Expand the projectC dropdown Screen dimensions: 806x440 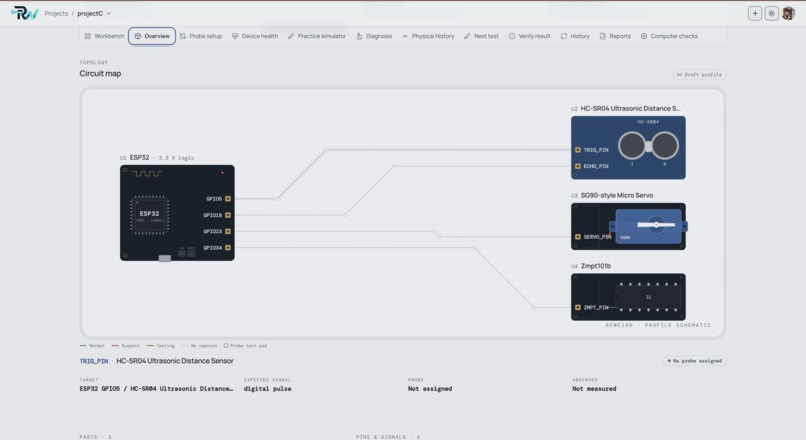tap(94, 13)
